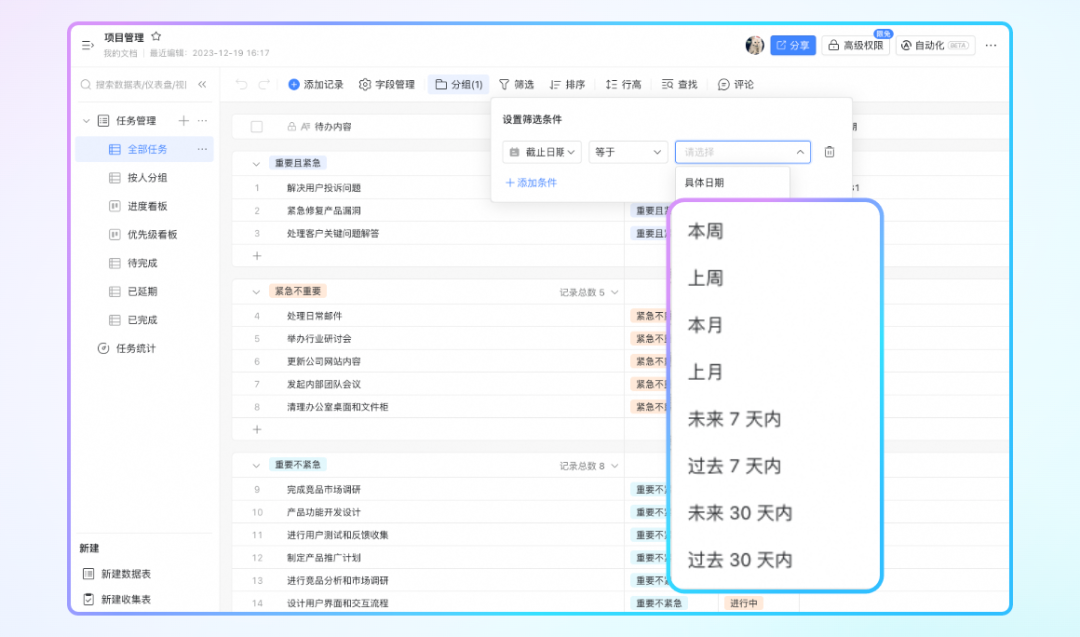Open 字段管理 field settings in toolbar
Screen dimensions: 1080x637
click(x=387, y=85)
